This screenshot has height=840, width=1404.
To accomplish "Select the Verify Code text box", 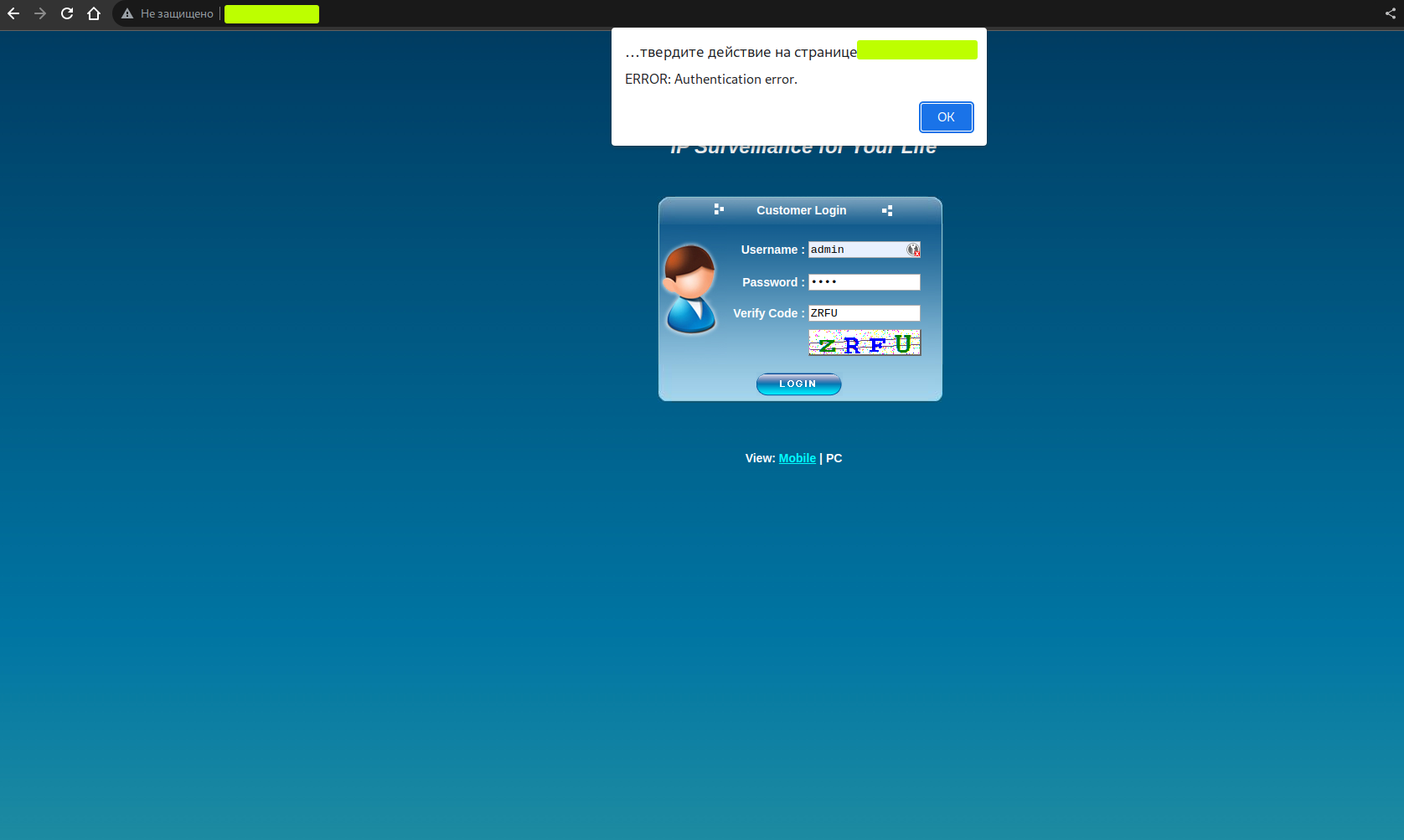I will click(x=864, y=313).
